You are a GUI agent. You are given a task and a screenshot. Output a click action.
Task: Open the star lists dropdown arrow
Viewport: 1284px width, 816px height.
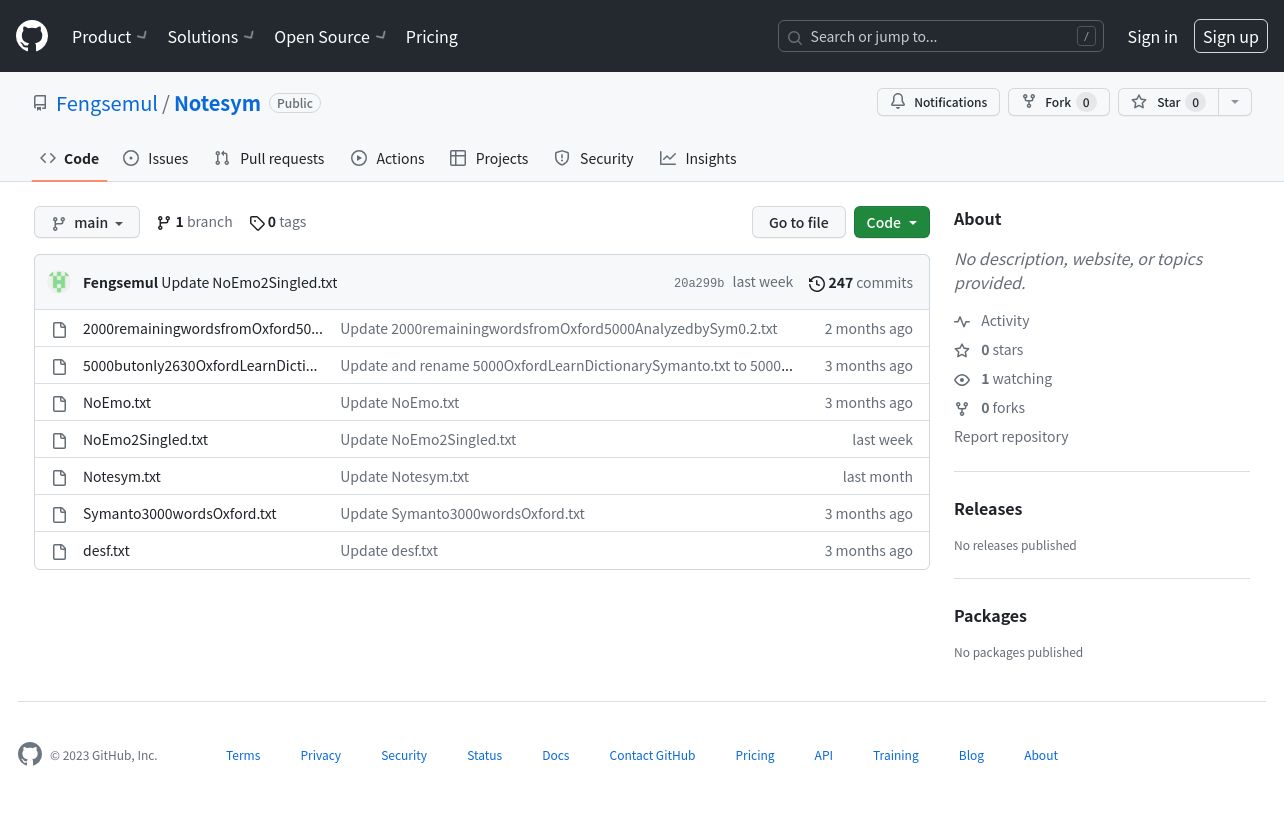coord(1235,102)
